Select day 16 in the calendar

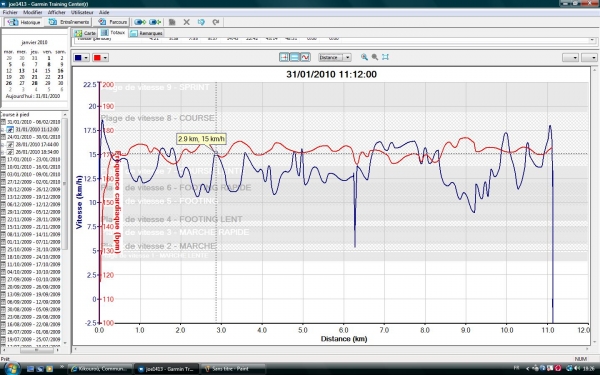coord(60,71)
